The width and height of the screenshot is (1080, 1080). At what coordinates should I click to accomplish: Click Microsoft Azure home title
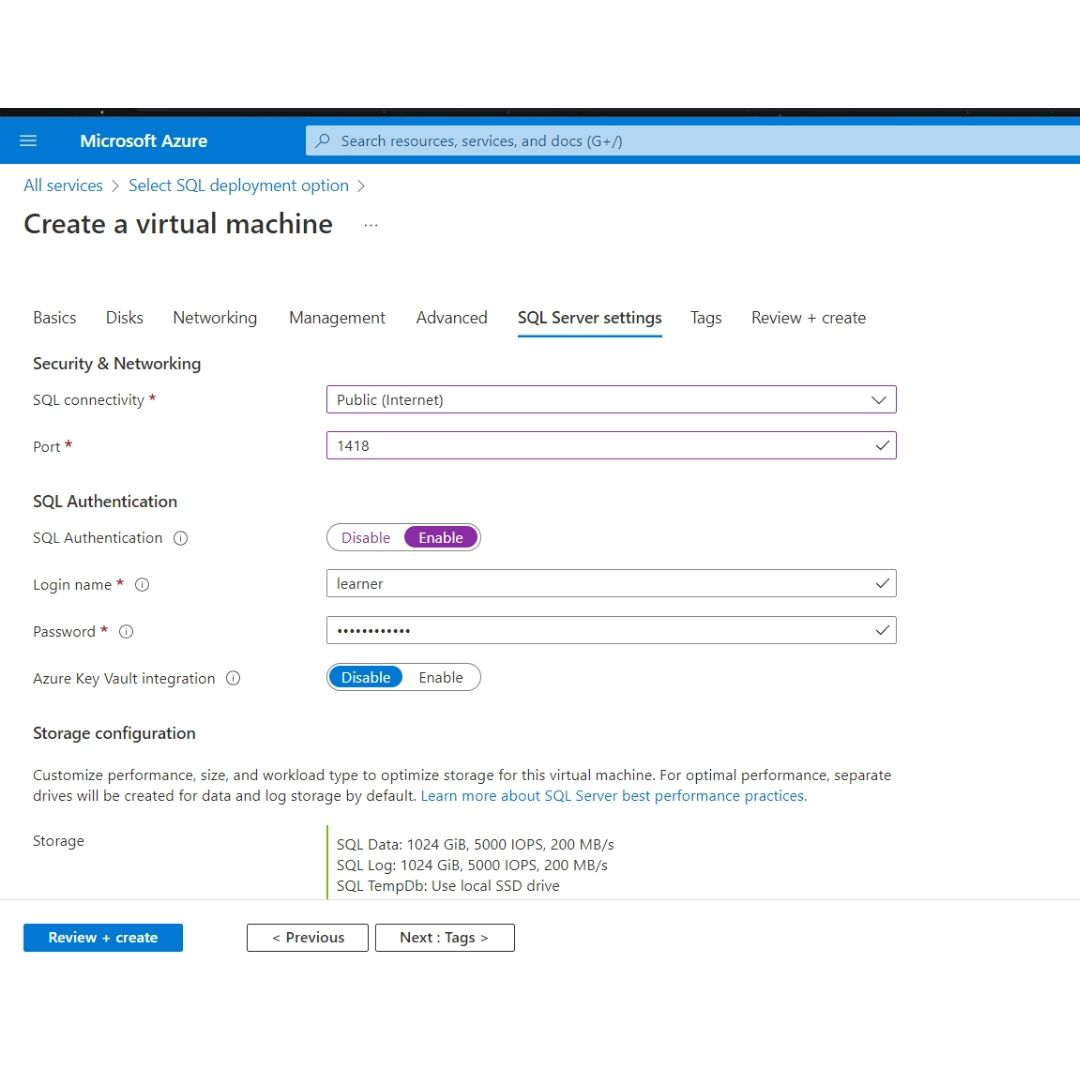click(x=143, y=141)
